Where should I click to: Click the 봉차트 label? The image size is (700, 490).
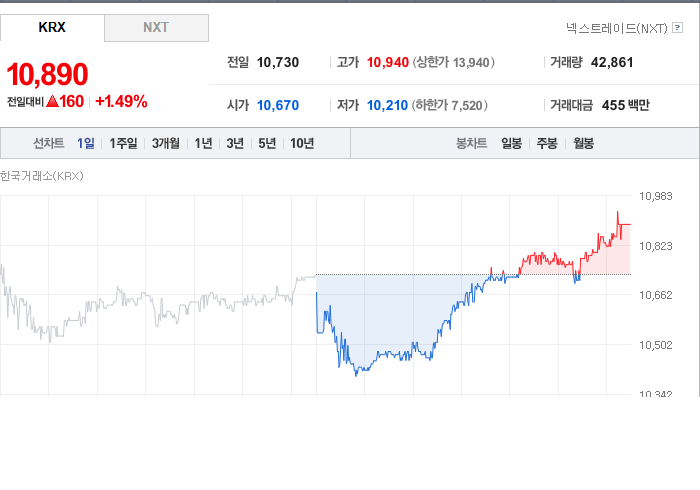471,143
